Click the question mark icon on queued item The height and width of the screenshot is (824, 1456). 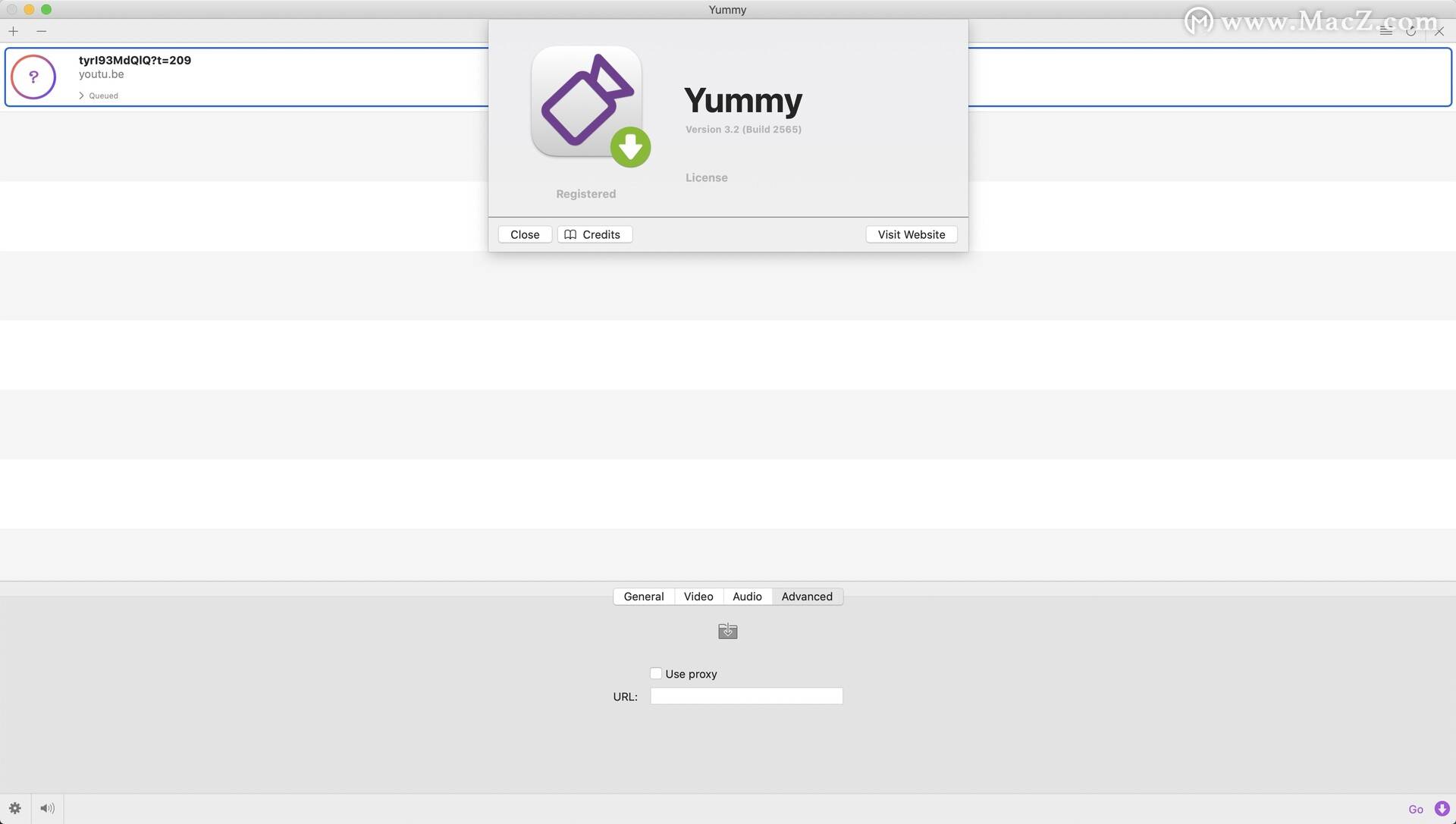pos(34,76)
